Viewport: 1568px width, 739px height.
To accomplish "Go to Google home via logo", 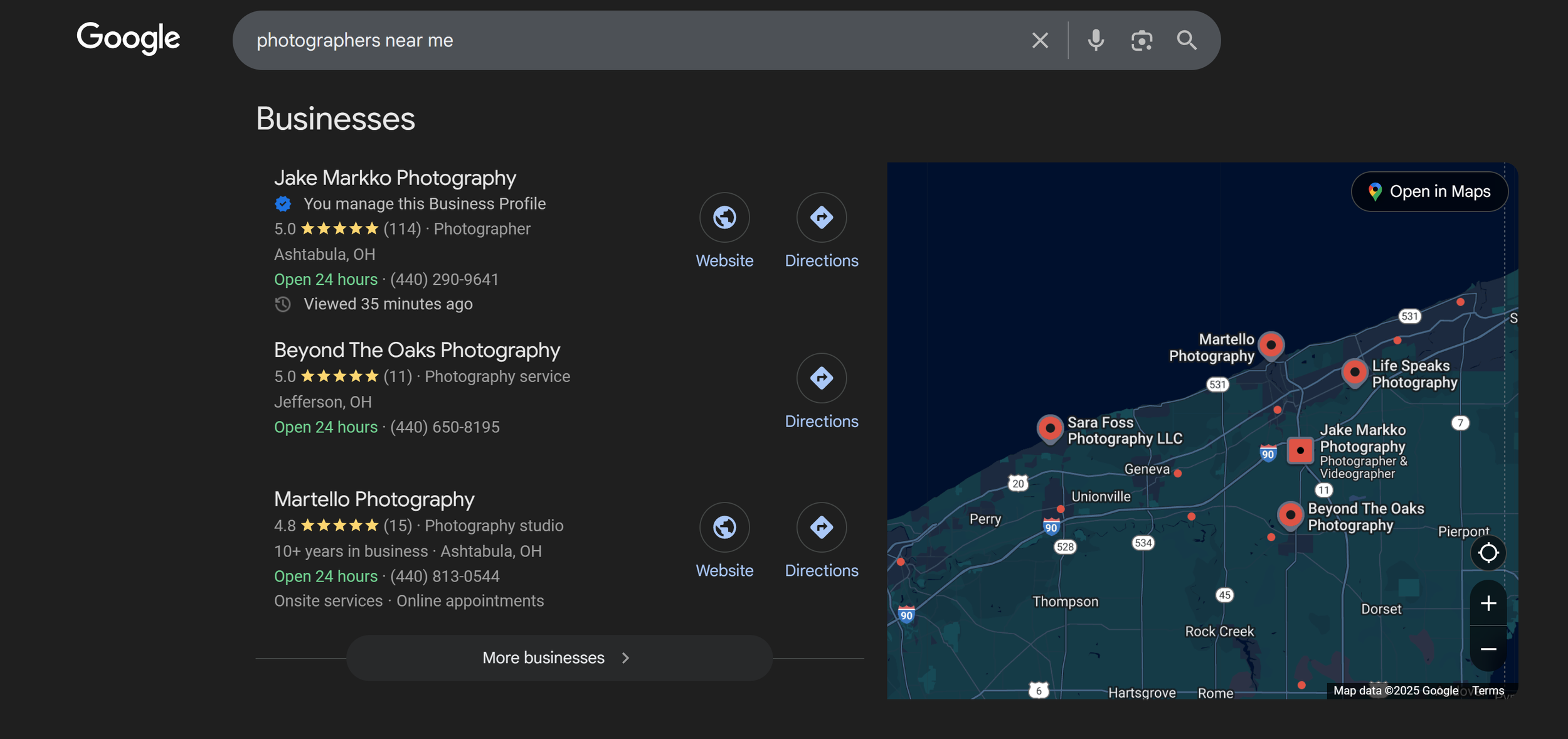I will click(128, 38).
